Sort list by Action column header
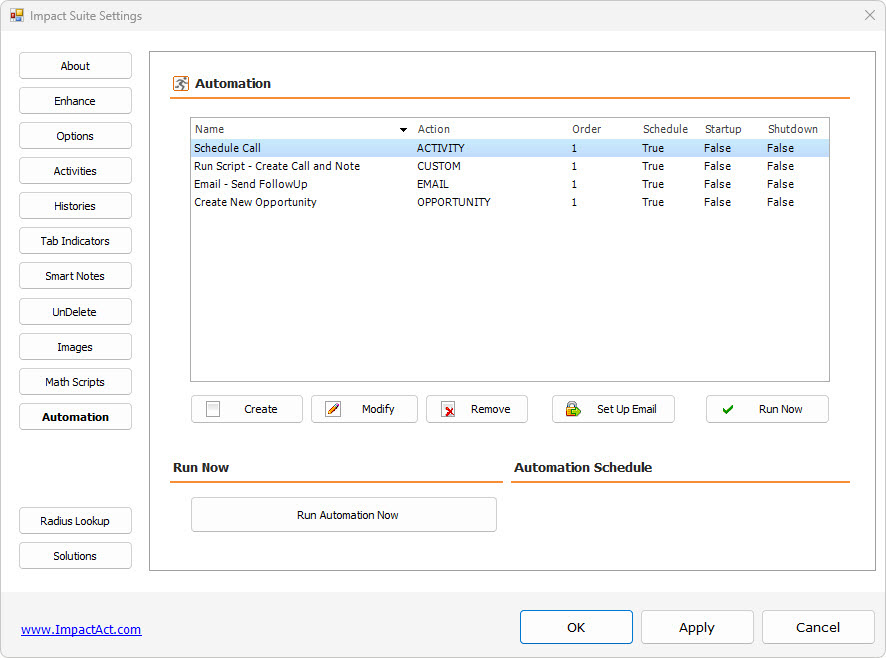 pos(434,129)
